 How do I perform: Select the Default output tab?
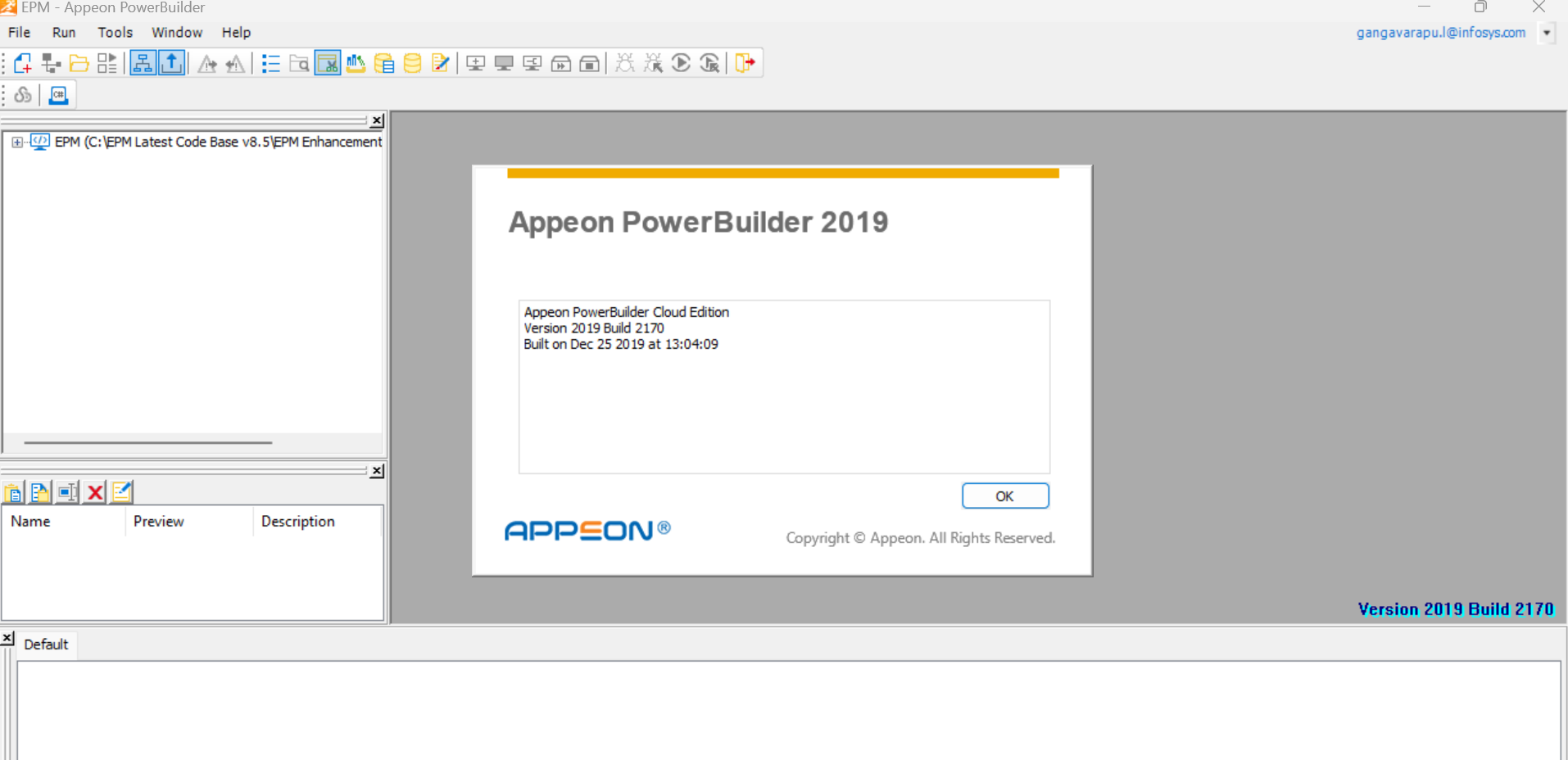(46, 645)
